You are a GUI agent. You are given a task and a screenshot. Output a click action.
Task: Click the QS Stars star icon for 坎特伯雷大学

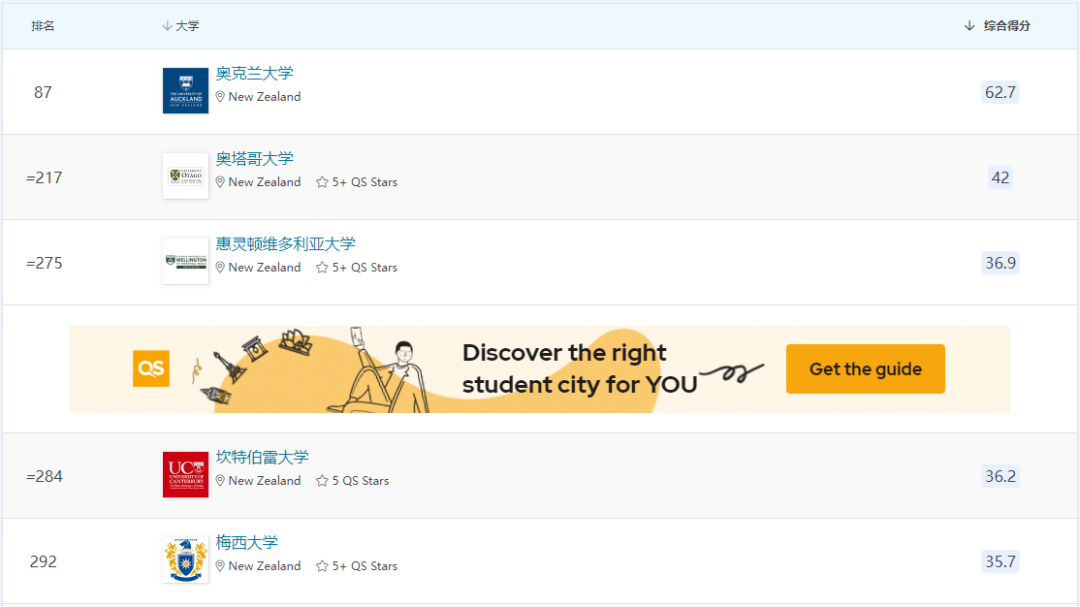click(x=322, y=481)
